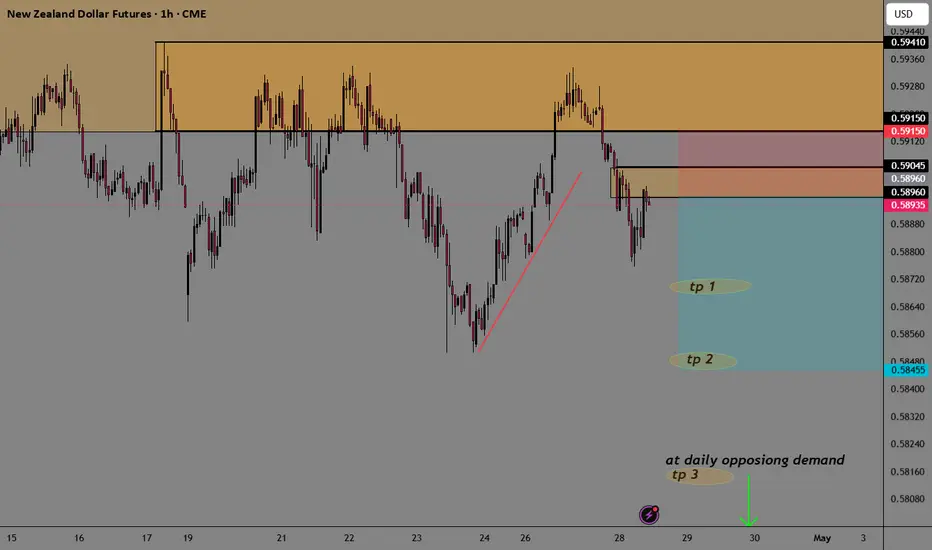Viewport: 932px width, 550px height.
Task: Click the 19 date on time axis
Action: [x=188, y=538]
